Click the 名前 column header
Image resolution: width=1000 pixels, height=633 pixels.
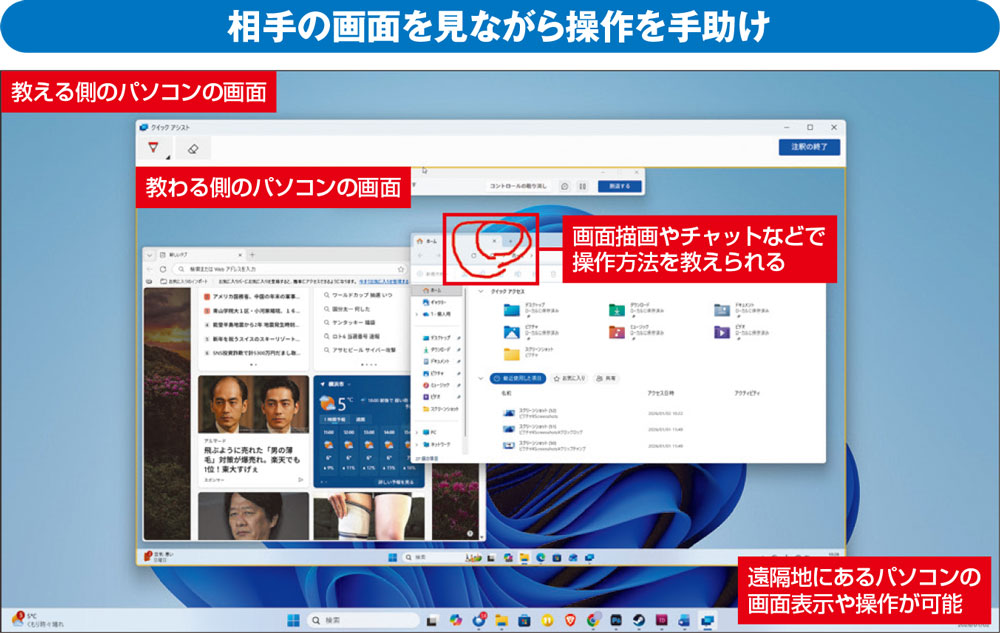506,393
